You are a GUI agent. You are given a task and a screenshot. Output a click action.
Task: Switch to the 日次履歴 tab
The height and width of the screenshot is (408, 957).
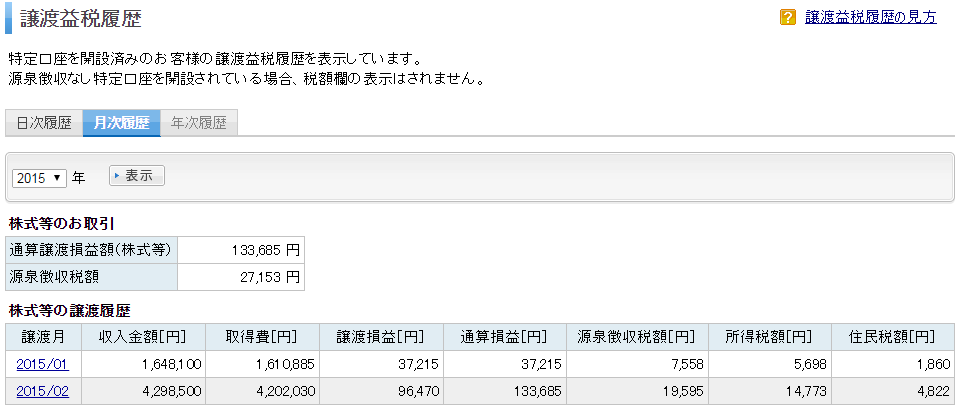[44, 123]
